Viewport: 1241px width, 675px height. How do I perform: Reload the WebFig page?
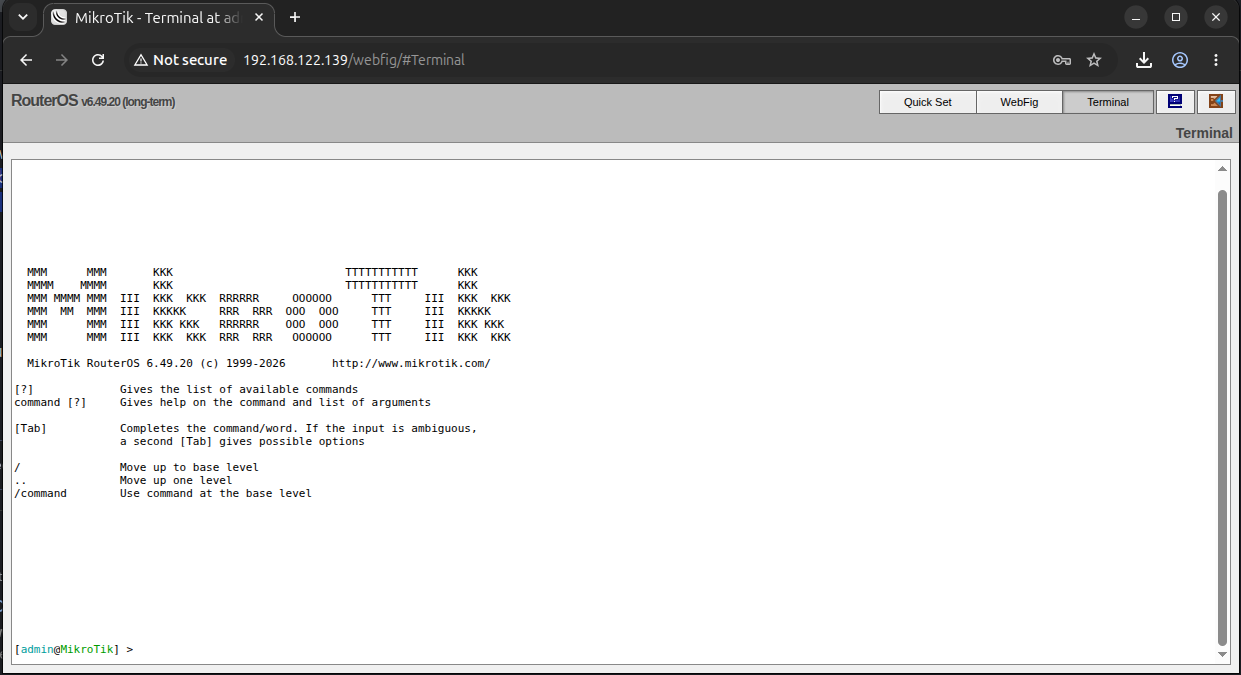tap(98, 60)
